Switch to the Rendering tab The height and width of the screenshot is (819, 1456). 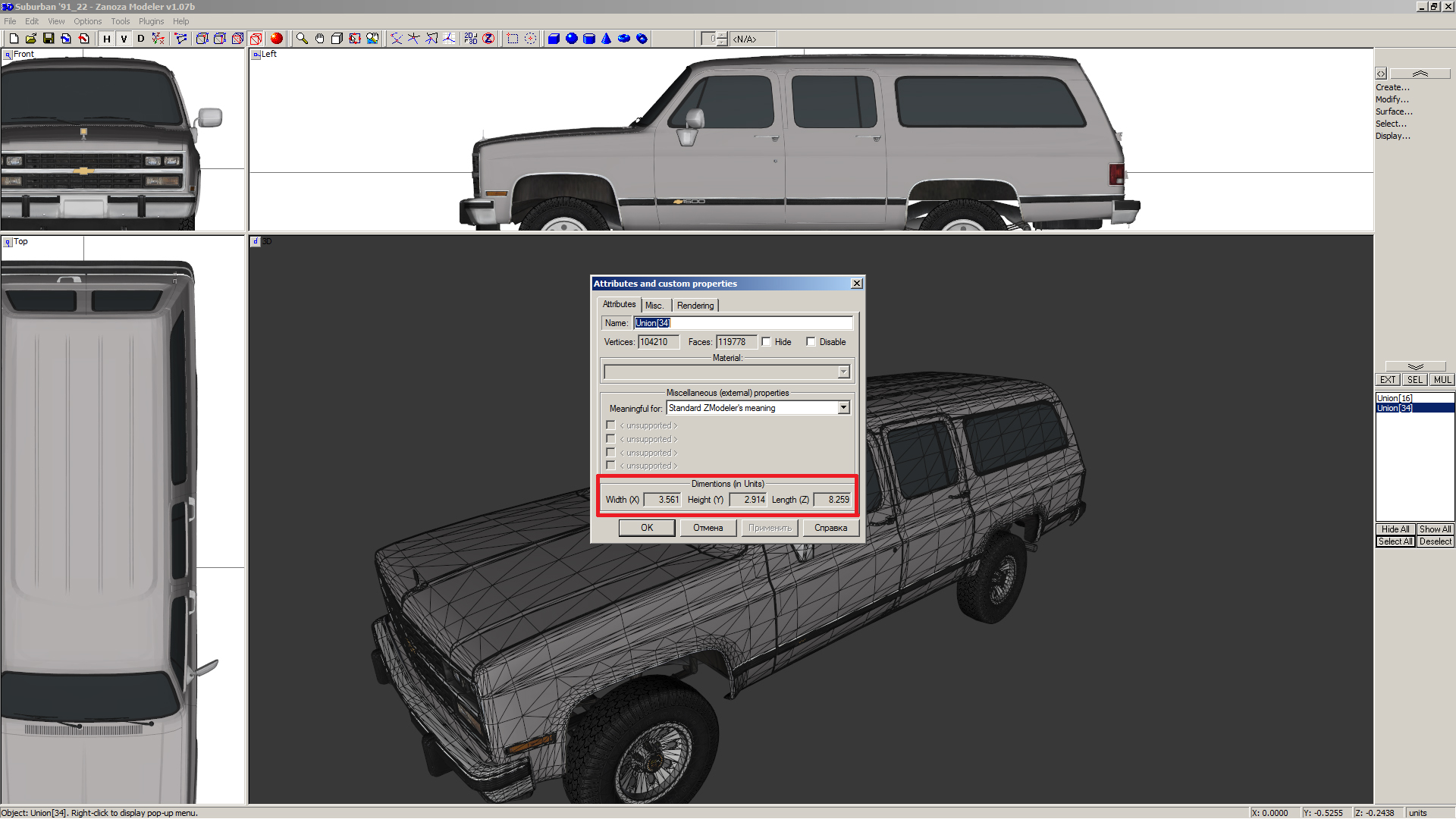point(695,306)
